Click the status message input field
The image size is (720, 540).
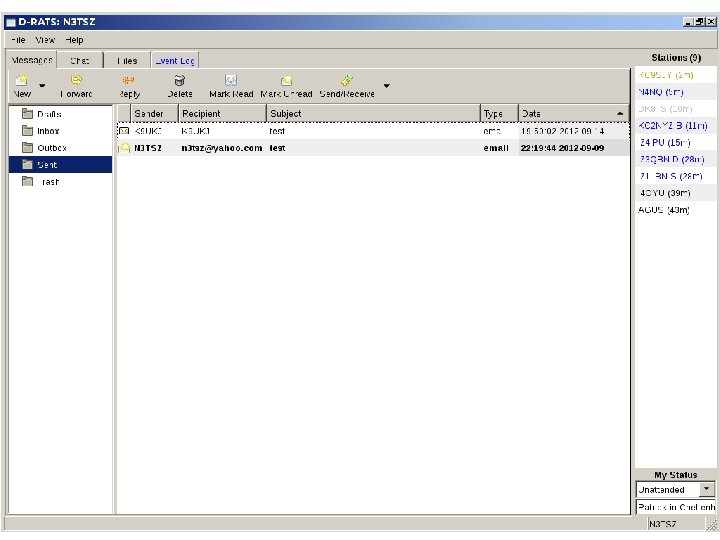click(x=675, y=507)
